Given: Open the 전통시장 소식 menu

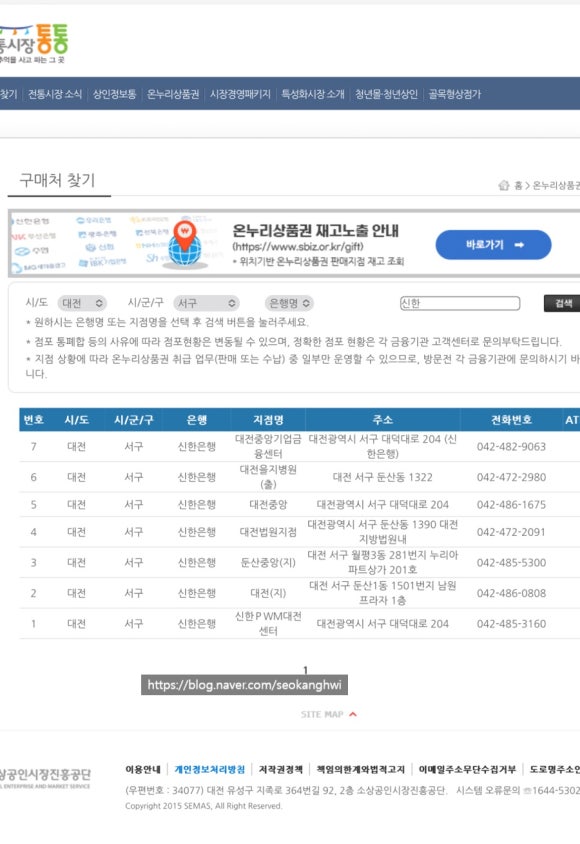Looking at the screenshot, I should (55, 94).
